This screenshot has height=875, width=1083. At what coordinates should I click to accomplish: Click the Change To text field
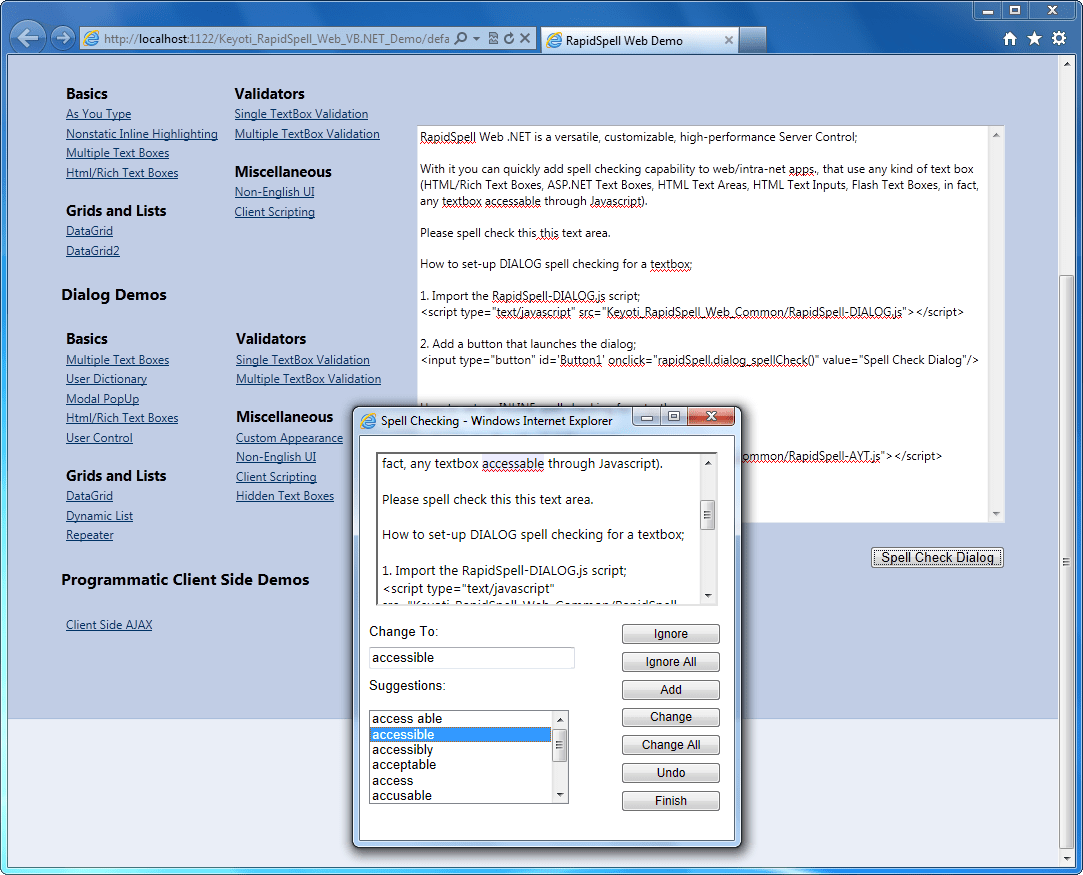point(472,657)
